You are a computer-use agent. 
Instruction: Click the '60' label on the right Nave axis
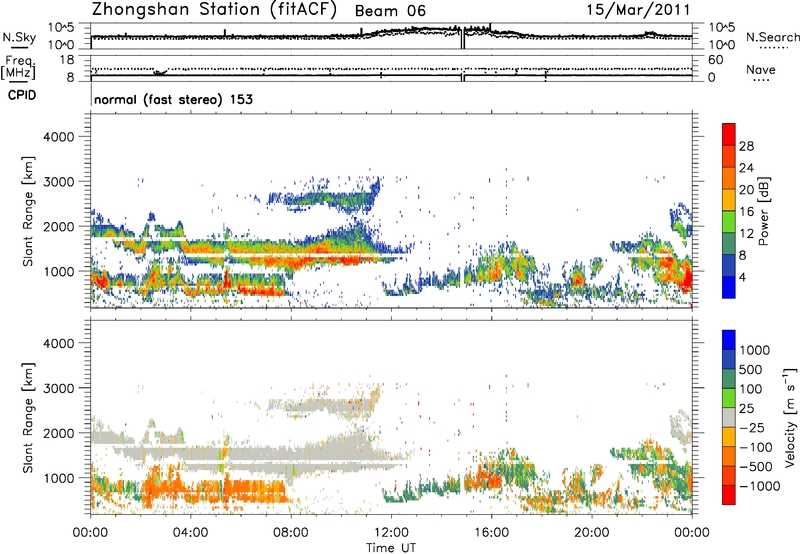coord(715,60)
